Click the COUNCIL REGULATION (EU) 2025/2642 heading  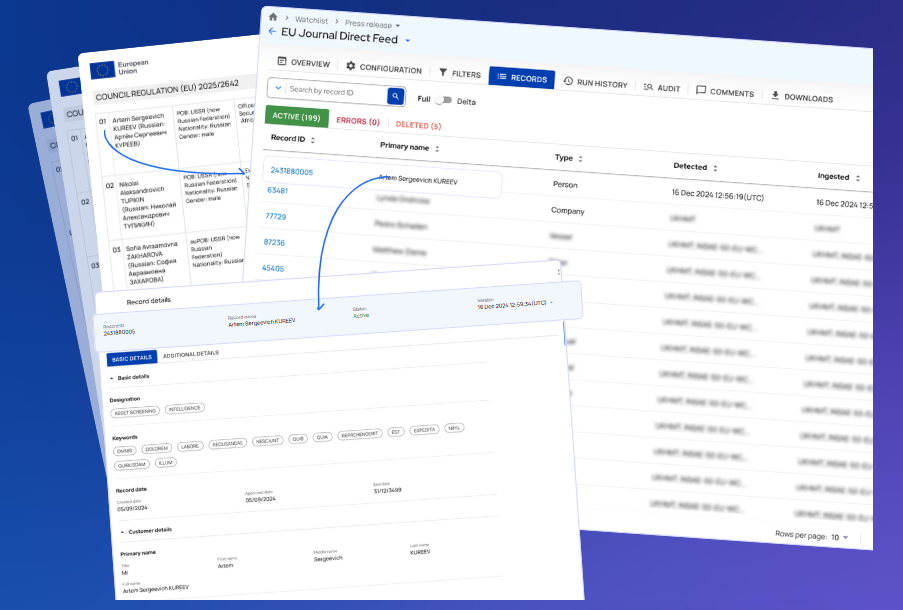[x=167, y=89]
